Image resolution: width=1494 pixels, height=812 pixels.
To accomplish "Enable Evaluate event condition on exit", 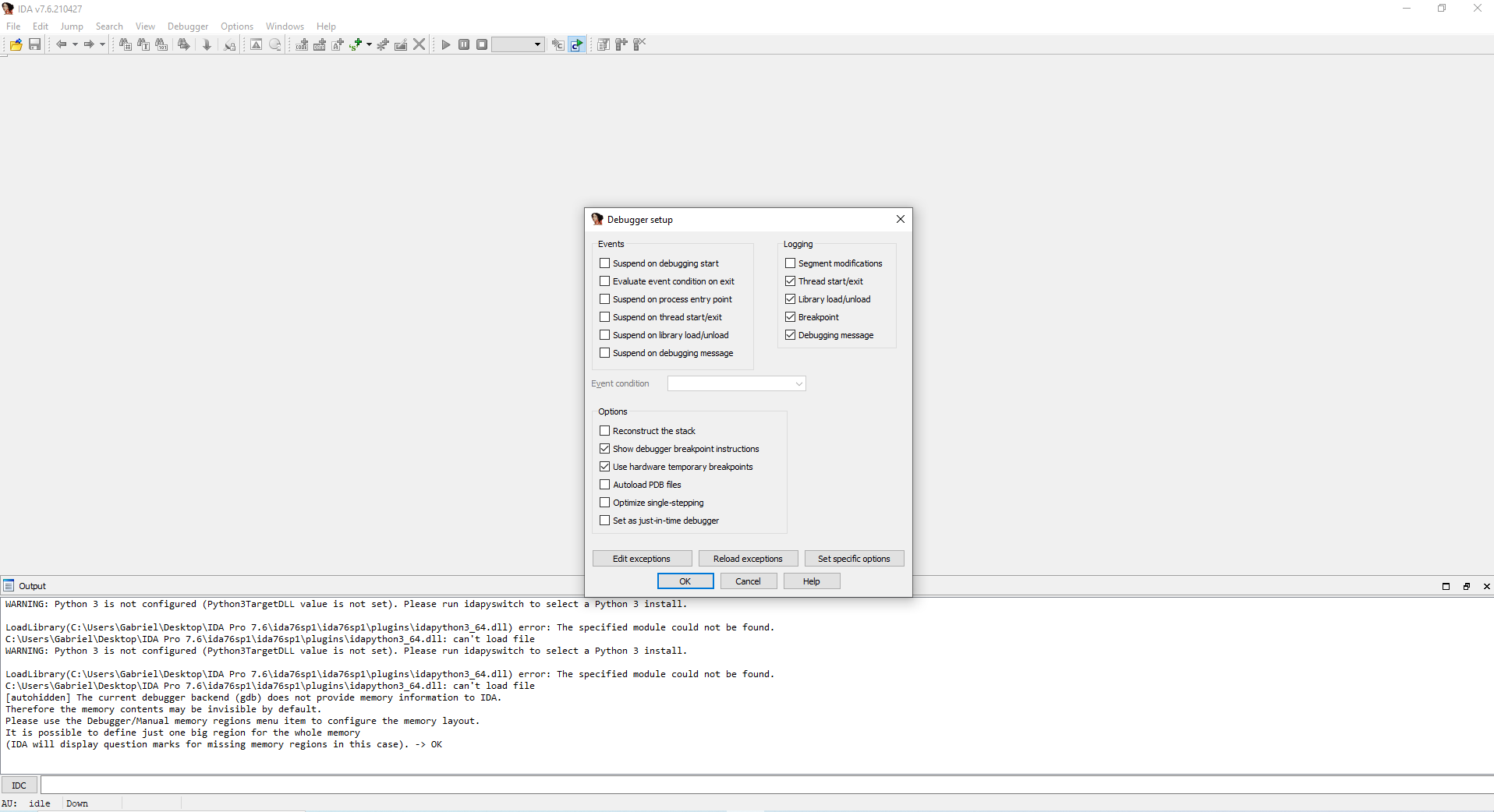I will pos(604,281).
